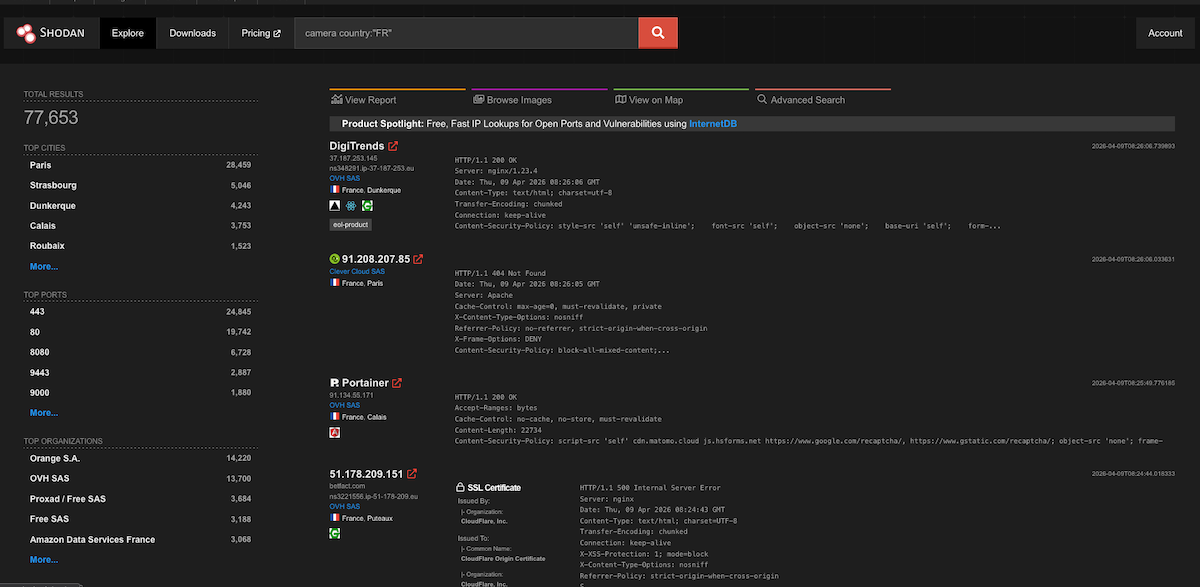Image resolution: width=1200 pixels, height=587 pixels.
Task: Open 51.178.209.151 external link icon
Action: (x=411, y=474)
